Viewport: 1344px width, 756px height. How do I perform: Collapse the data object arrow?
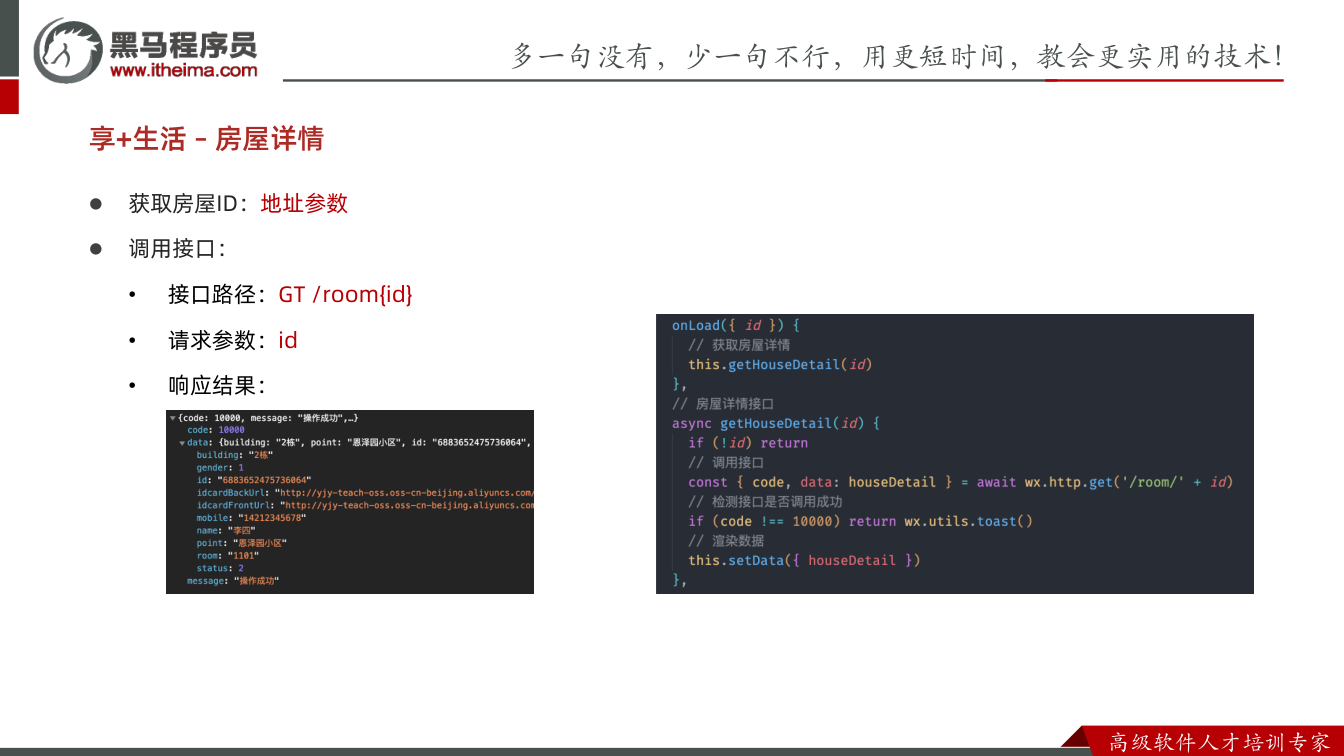182,442
